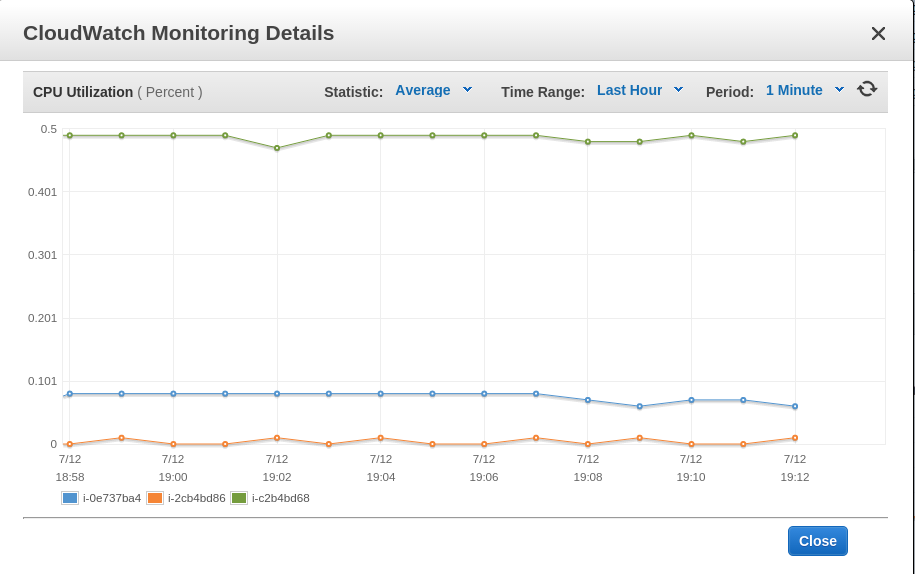This screenshot has width=915, height=574.
Task: Close dialog with the X icon
Action: 878,34
